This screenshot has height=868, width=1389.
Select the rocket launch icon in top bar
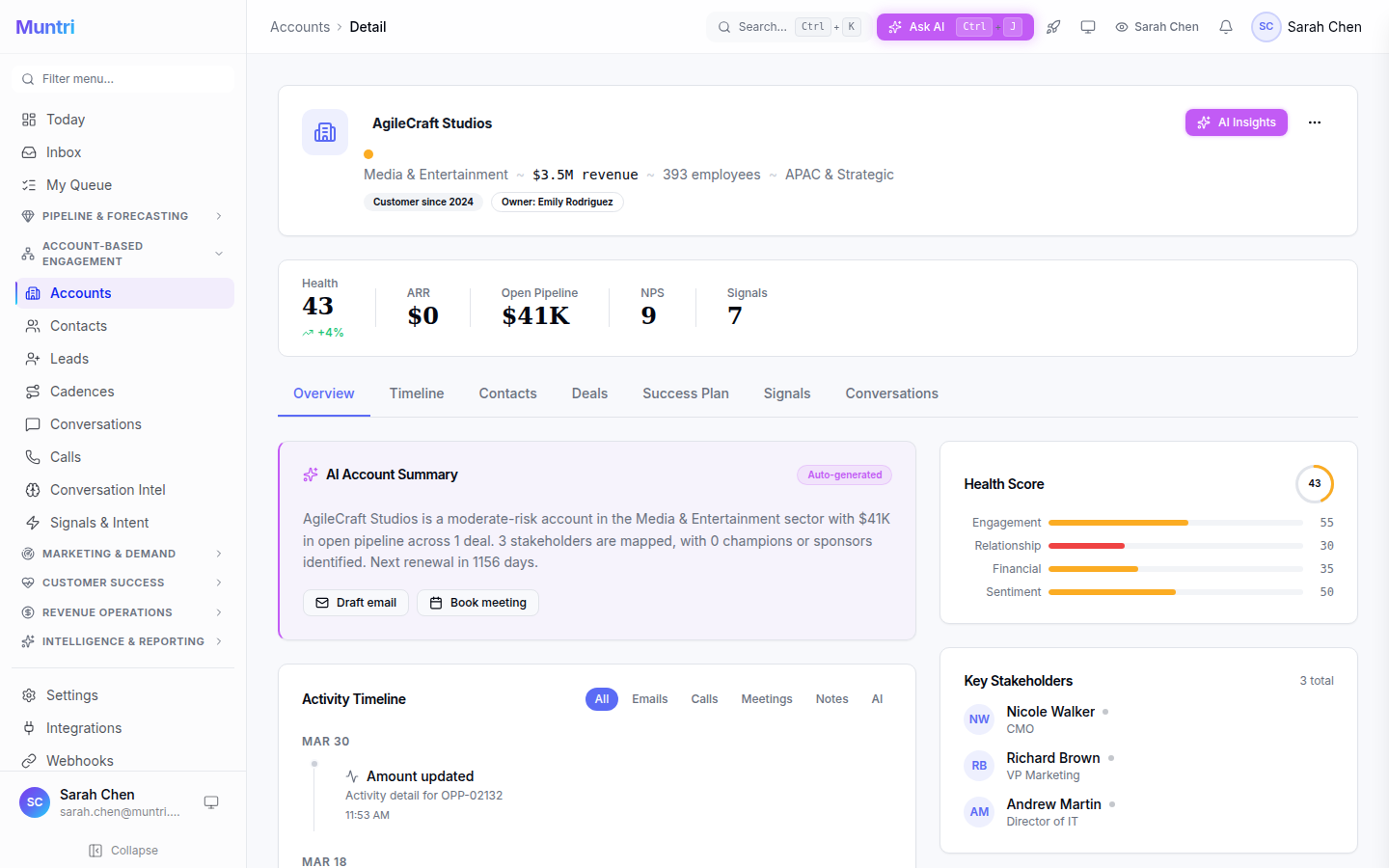[x=1053, y=26]
